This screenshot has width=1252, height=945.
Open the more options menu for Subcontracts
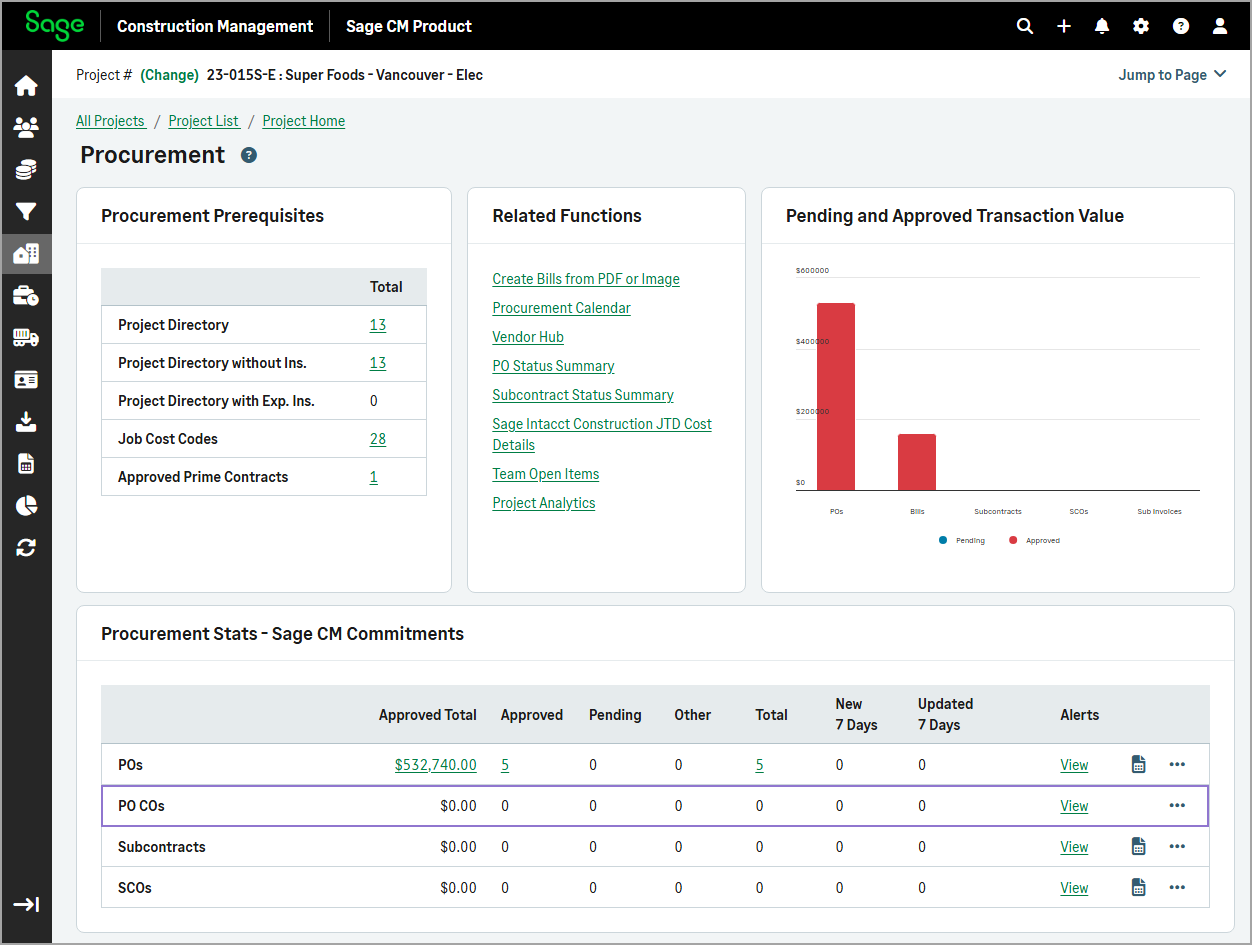(x=1177, y=847)
